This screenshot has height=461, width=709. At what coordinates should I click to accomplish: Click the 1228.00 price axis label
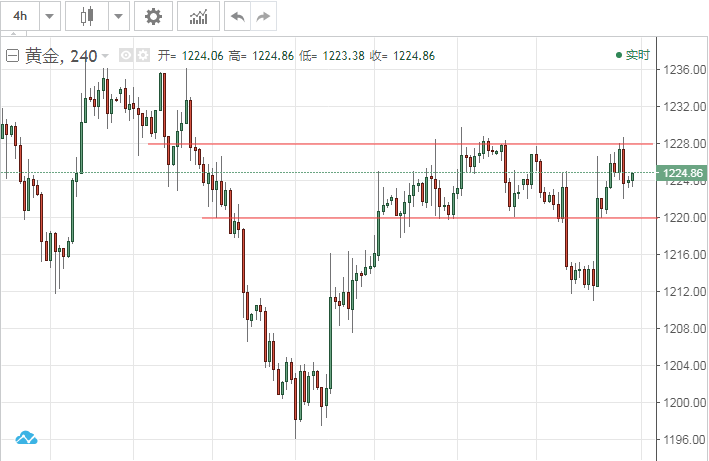[684, 144]
